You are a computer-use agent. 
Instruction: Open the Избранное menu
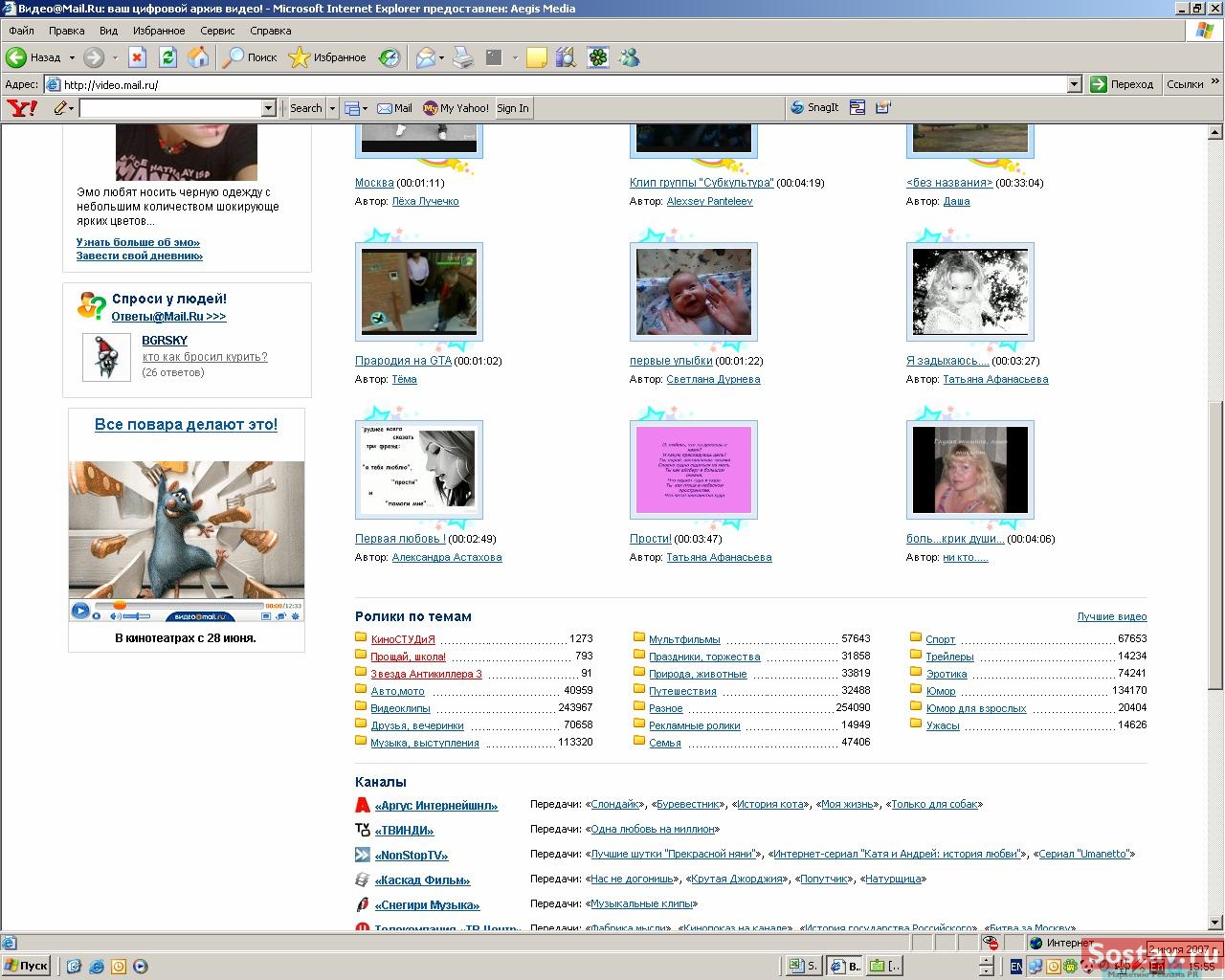tap(159, 31)
